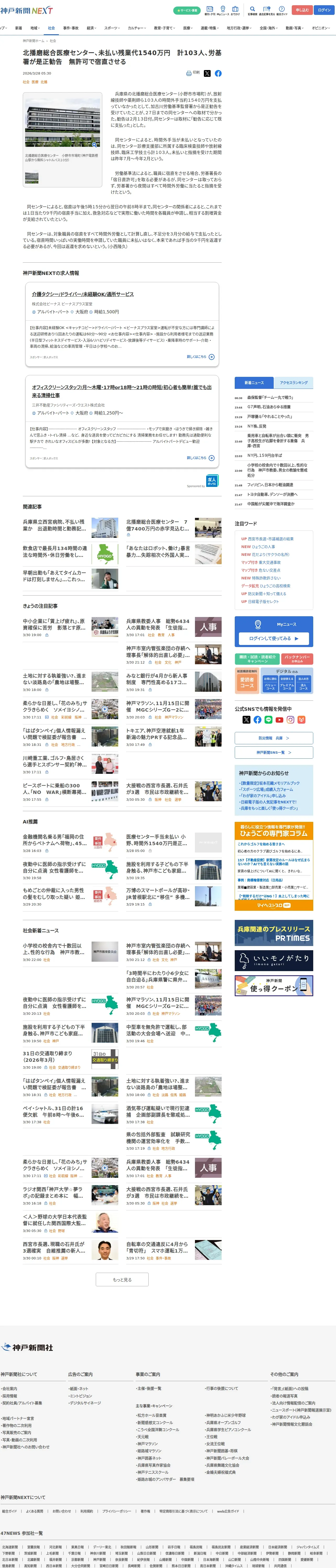Share the article on Facebook
The height and width of the screenshot is (1568, 336).
pos(218,73)
